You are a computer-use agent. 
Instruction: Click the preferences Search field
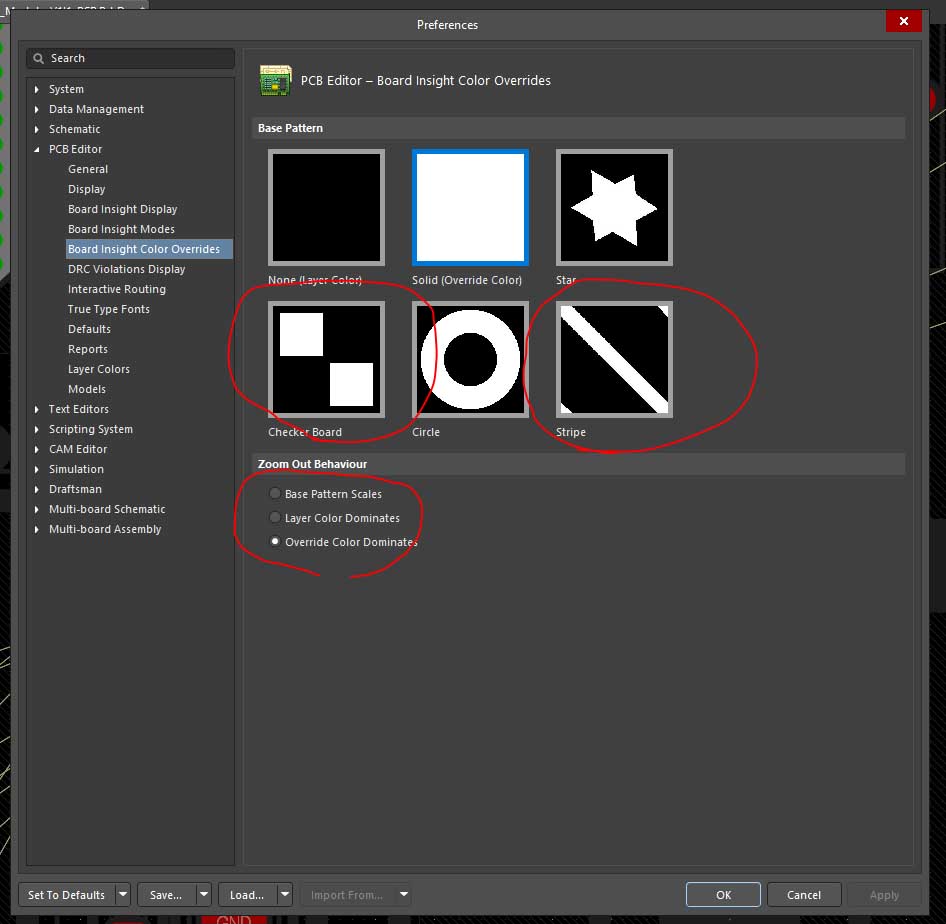(140, 58)
